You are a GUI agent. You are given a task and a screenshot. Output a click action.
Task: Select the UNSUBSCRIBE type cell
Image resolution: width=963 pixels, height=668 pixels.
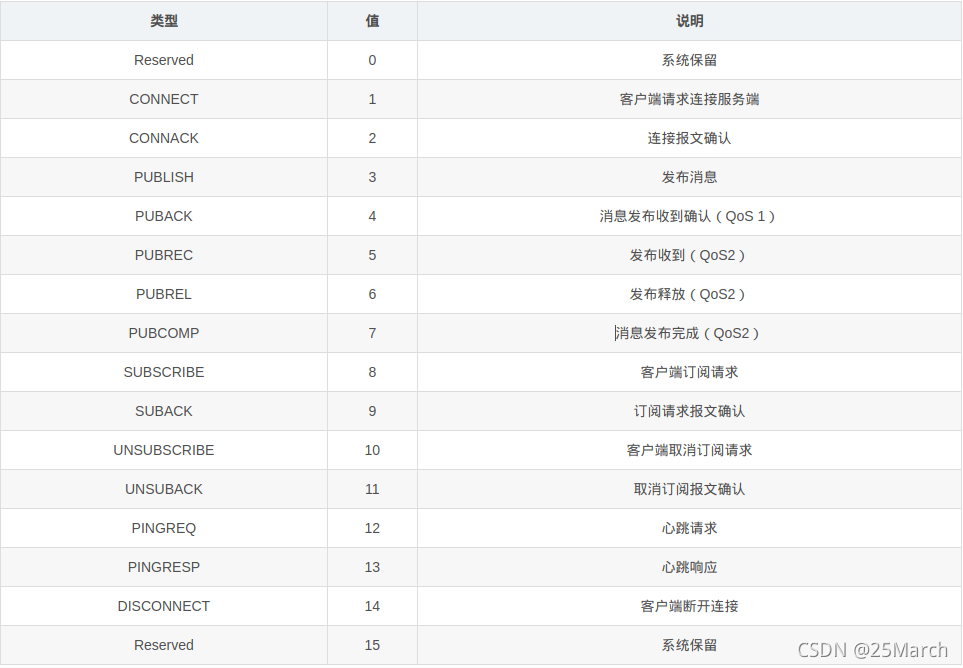coord(164,450)
